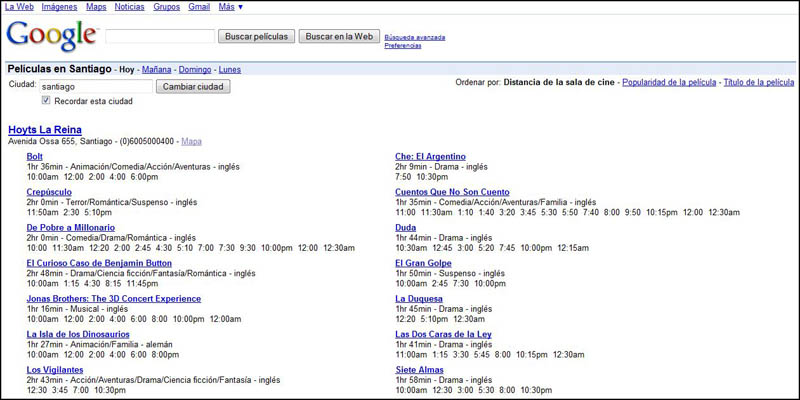Sort by 'Título de la película'
800x400 pixels.
758,82
